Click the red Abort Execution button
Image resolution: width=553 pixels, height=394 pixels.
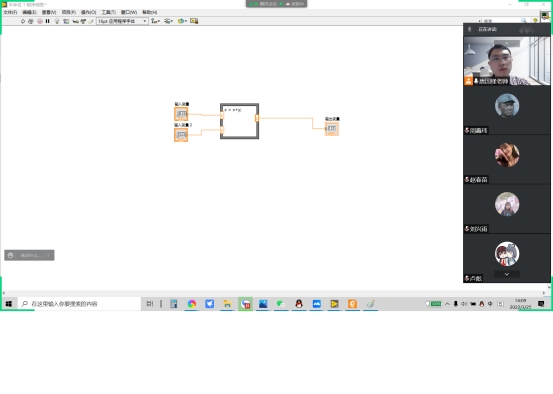coord(40,21)
